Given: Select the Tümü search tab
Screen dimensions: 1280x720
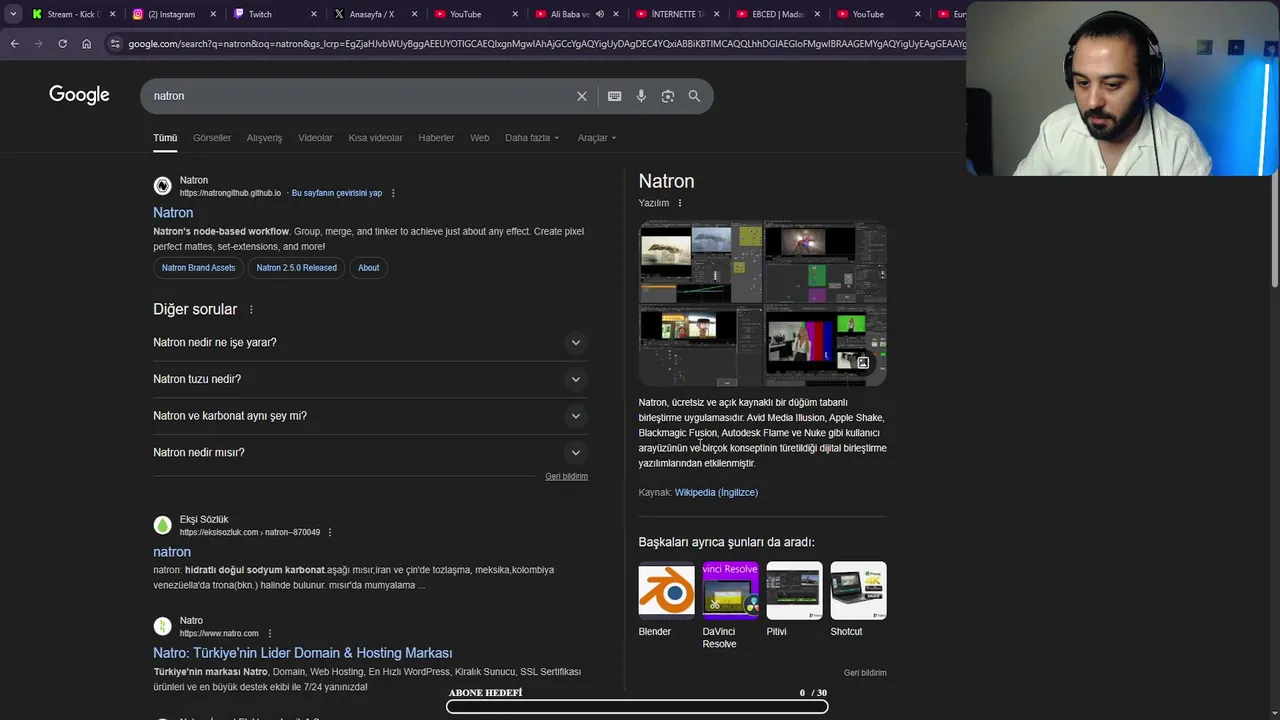Looking at the screenshot, I should (165, 138).
